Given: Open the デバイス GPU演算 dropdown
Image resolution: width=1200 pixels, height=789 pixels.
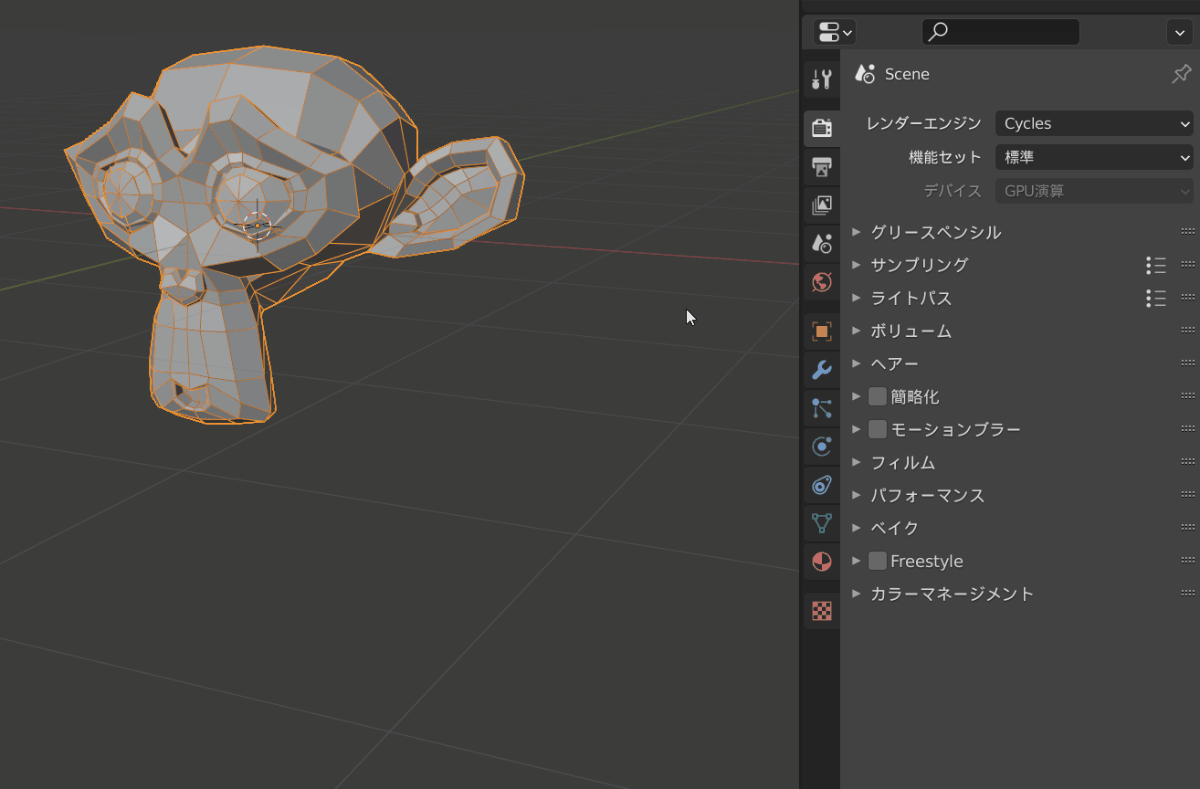Looking at the screenshot, I should pyautogui.click(x=1094, y=190).
